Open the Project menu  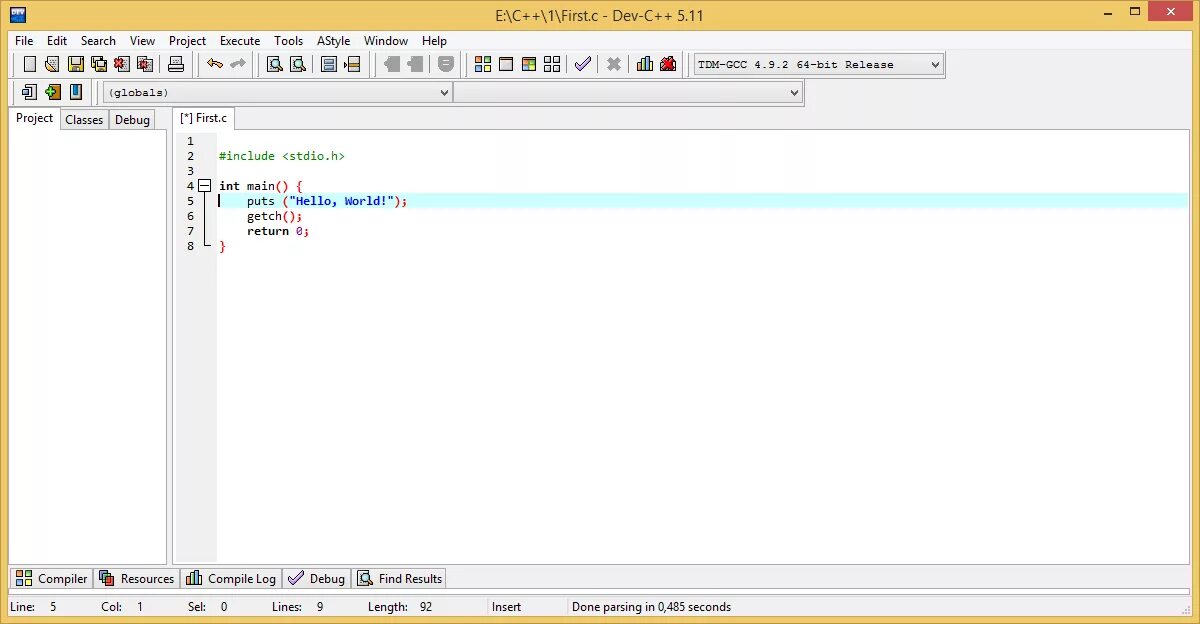(x=187, y=41)
